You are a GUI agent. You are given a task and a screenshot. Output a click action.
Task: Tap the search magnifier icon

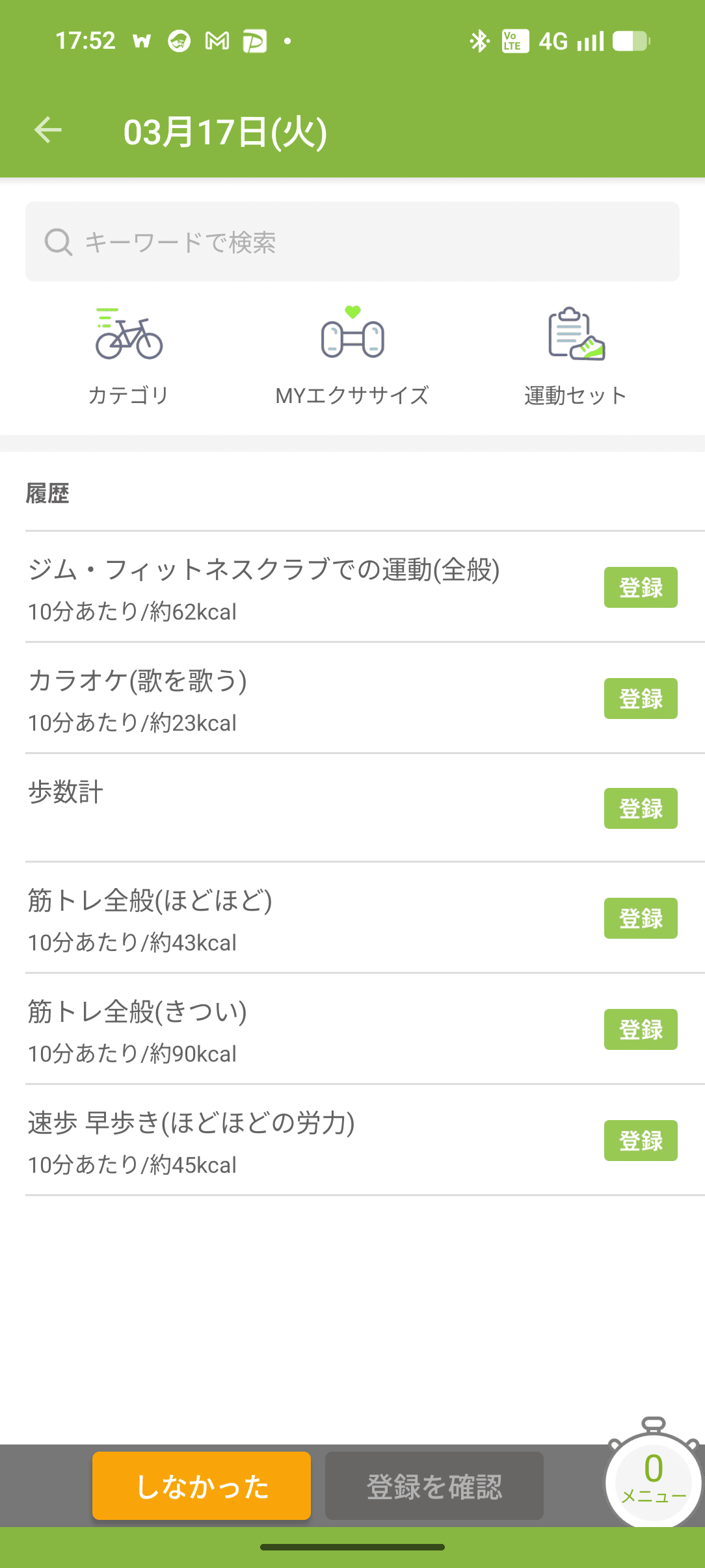click(x=58, y=242)
